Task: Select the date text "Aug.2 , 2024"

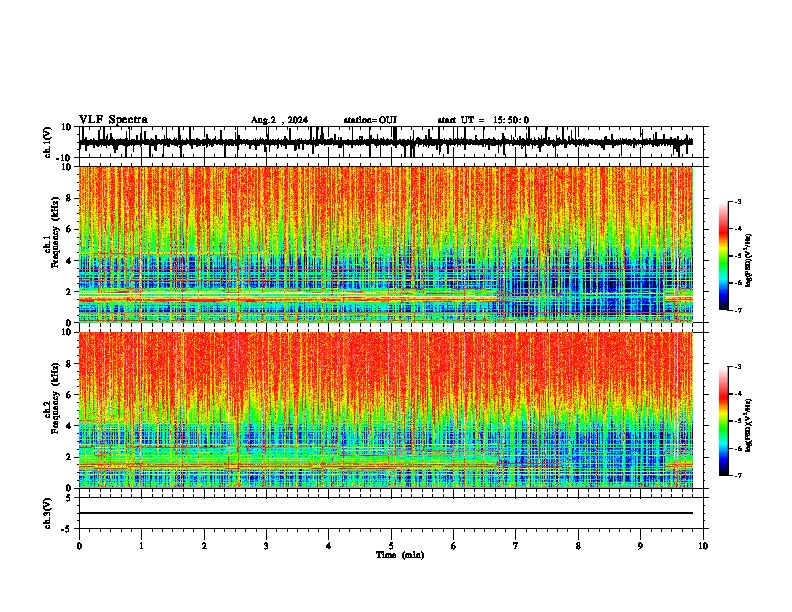Action: pyautogui.click(x=279, y=120)
